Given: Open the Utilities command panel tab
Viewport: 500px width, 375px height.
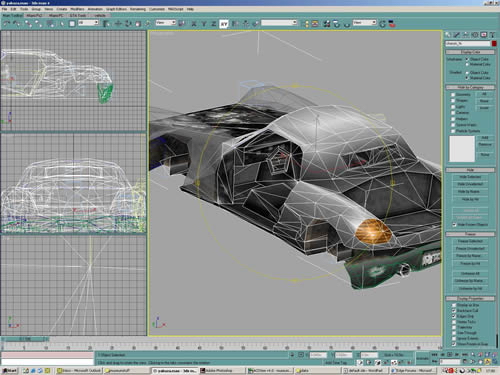Looking at the screenshot, I should [492, 35].
